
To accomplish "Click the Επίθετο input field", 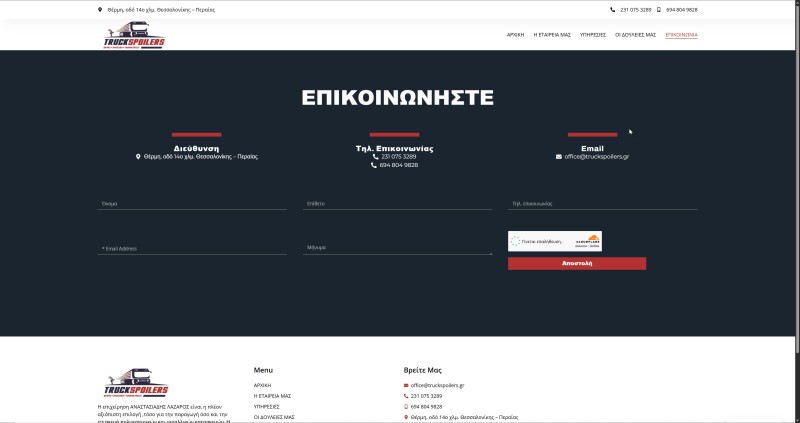I will point(397,204).
